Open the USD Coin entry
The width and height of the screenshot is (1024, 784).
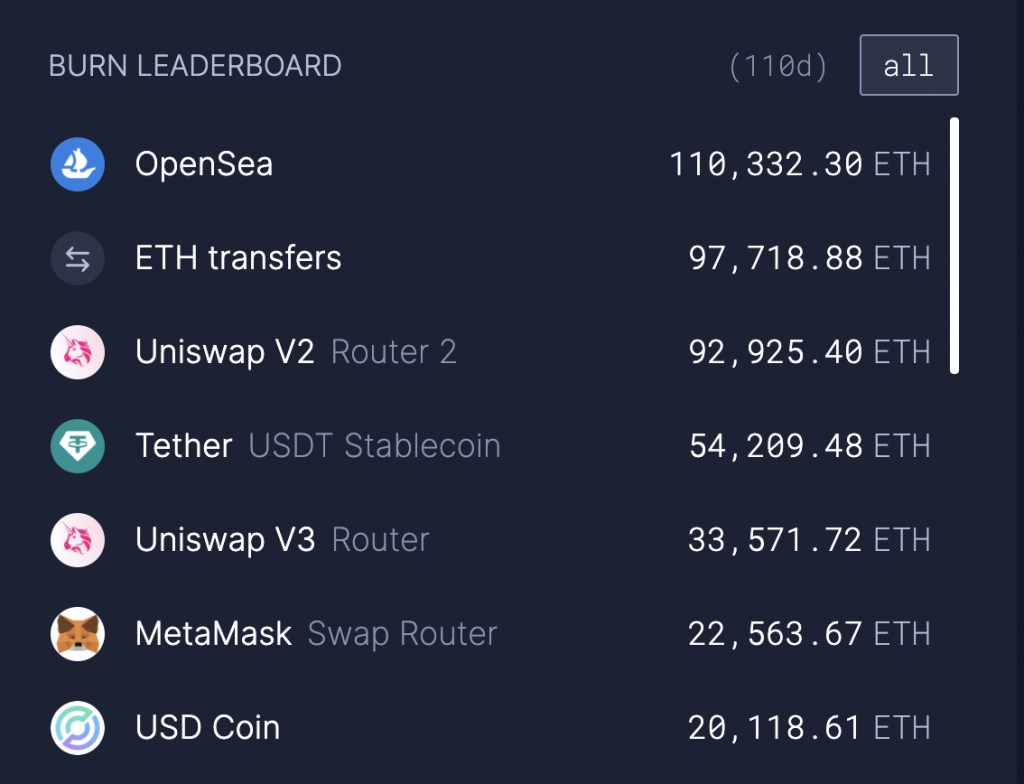point(490,728)
